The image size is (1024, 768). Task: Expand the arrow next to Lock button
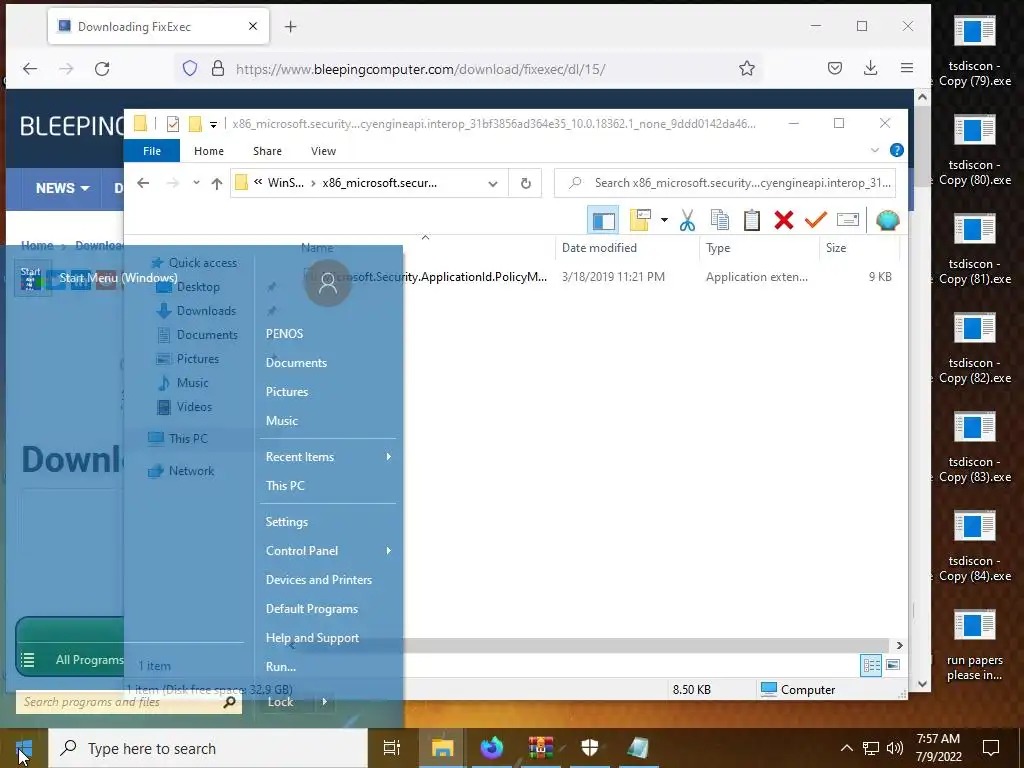pos(325,702)
